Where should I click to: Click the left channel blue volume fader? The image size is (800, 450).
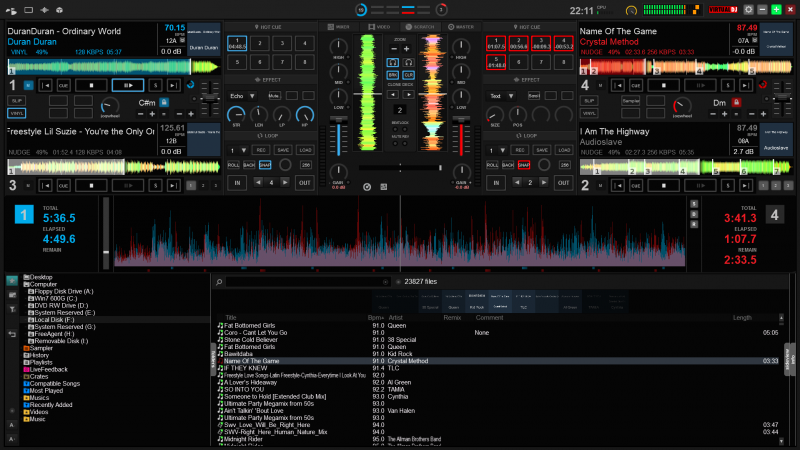[x=338, y=137]
